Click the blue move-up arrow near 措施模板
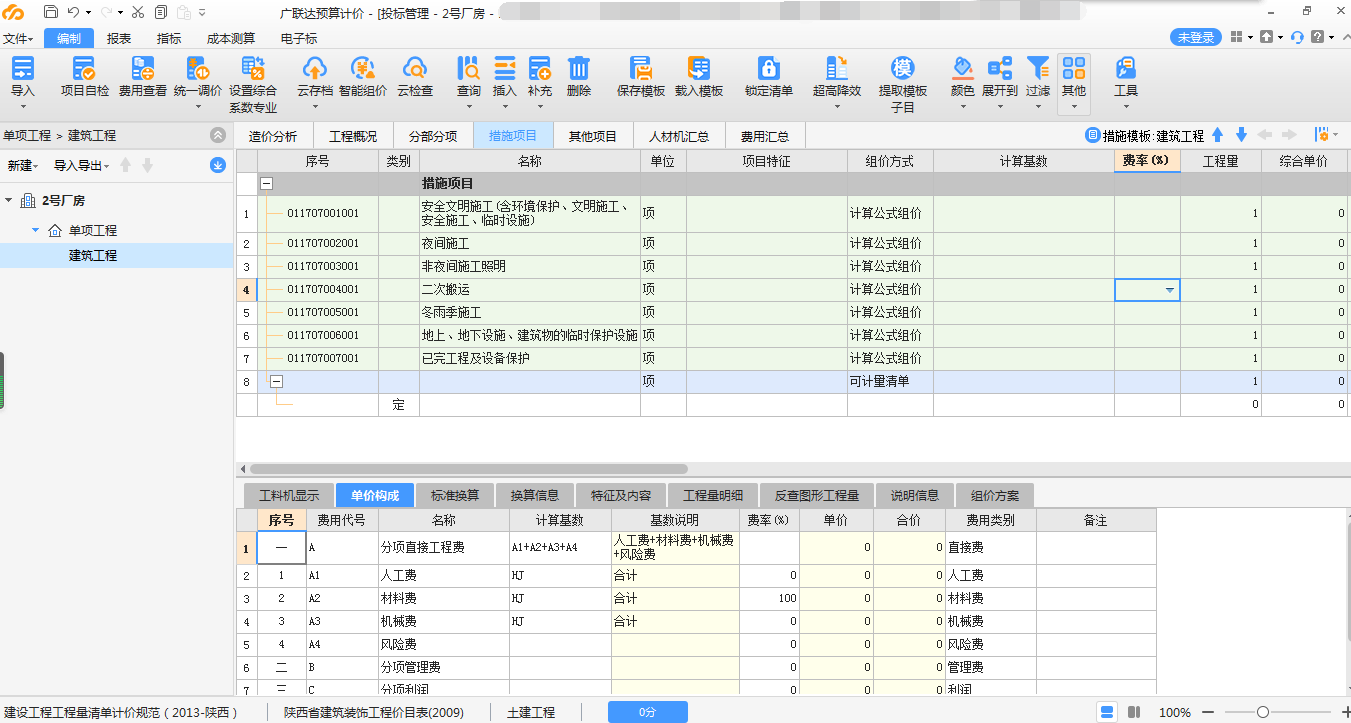Screen dimensions: 1351x723 1217,135
